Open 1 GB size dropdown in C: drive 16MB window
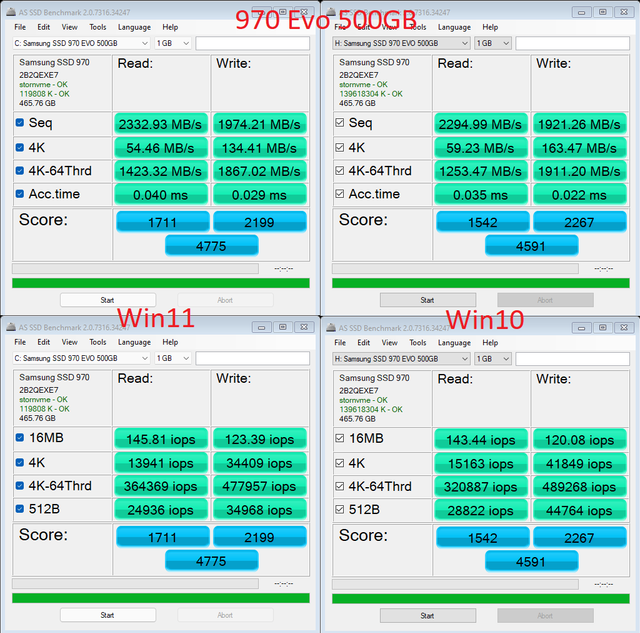Viewport: 640px width, 633px height. point(173,358)
